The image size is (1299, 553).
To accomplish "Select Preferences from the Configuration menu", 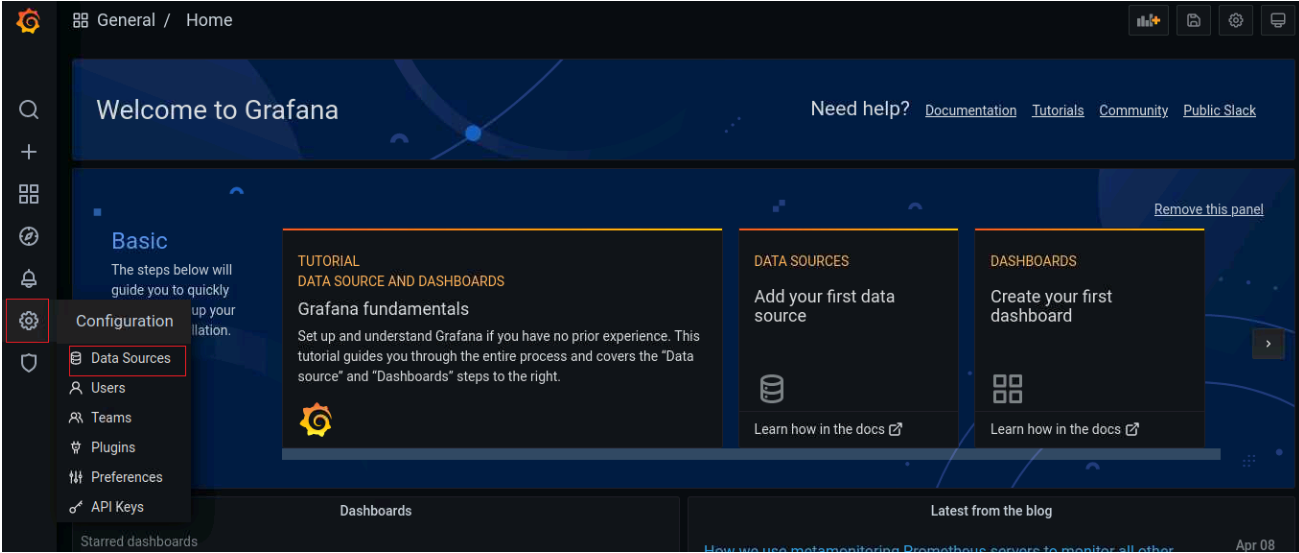I will (x=124, y=477).
